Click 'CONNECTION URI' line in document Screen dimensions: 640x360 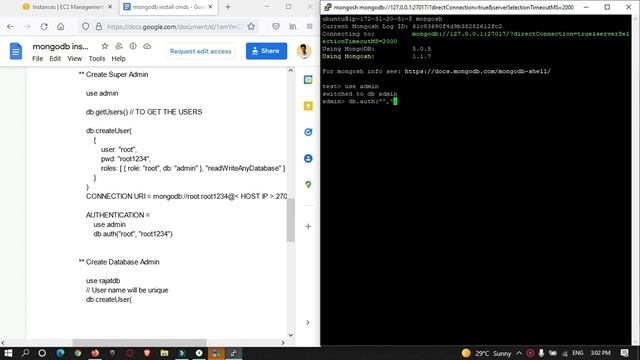(187, 196)
